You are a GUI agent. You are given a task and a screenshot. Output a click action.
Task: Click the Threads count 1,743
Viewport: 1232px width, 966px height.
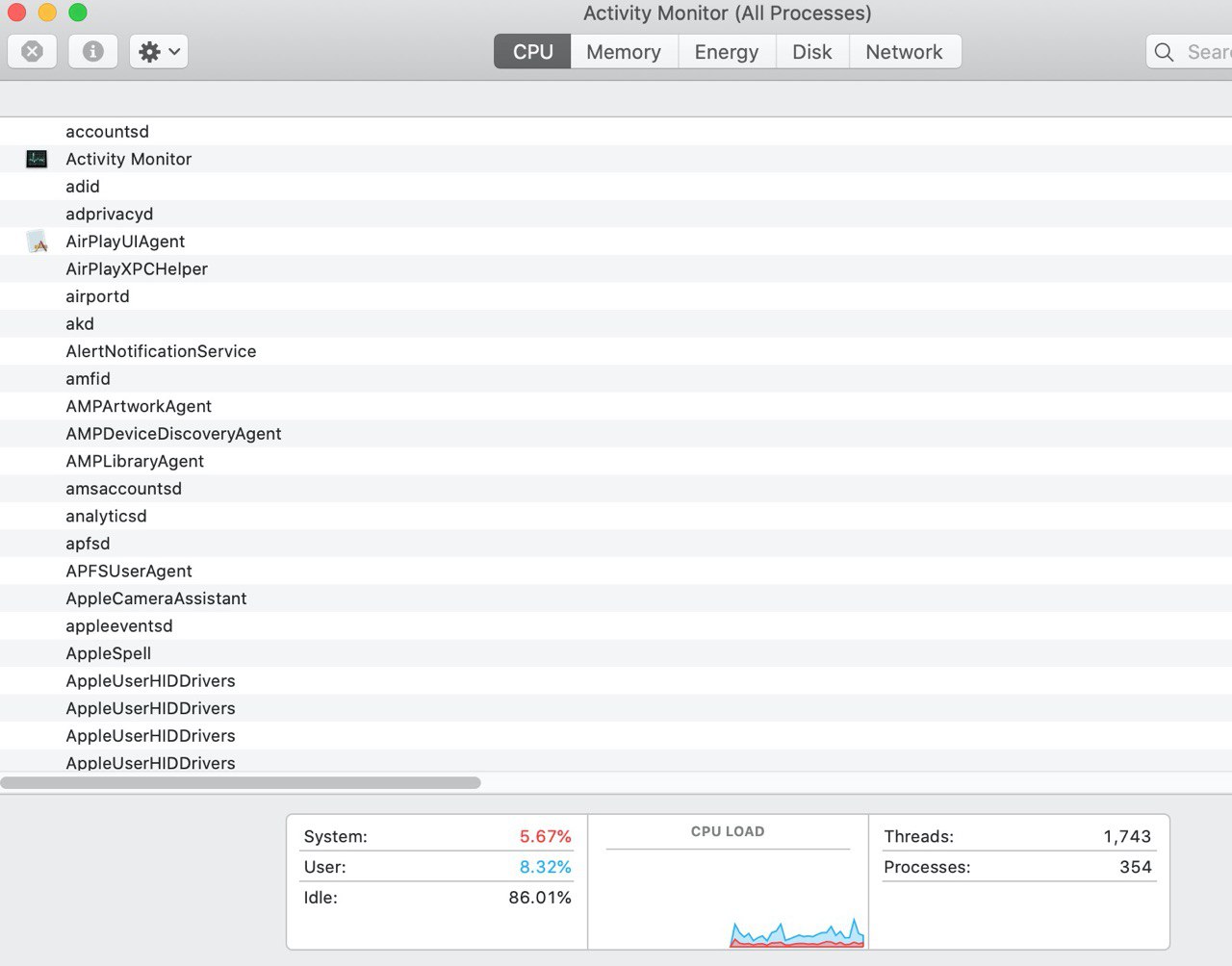point(1127,836)
